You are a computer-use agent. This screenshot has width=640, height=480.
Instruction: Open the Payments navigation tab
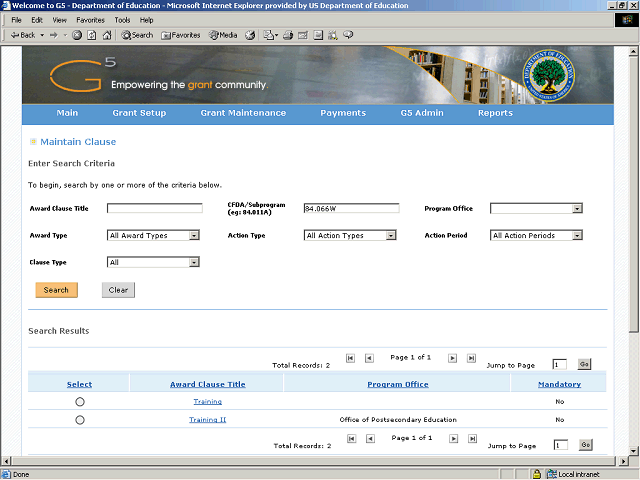pyautogui.click(x=343, y=113)
